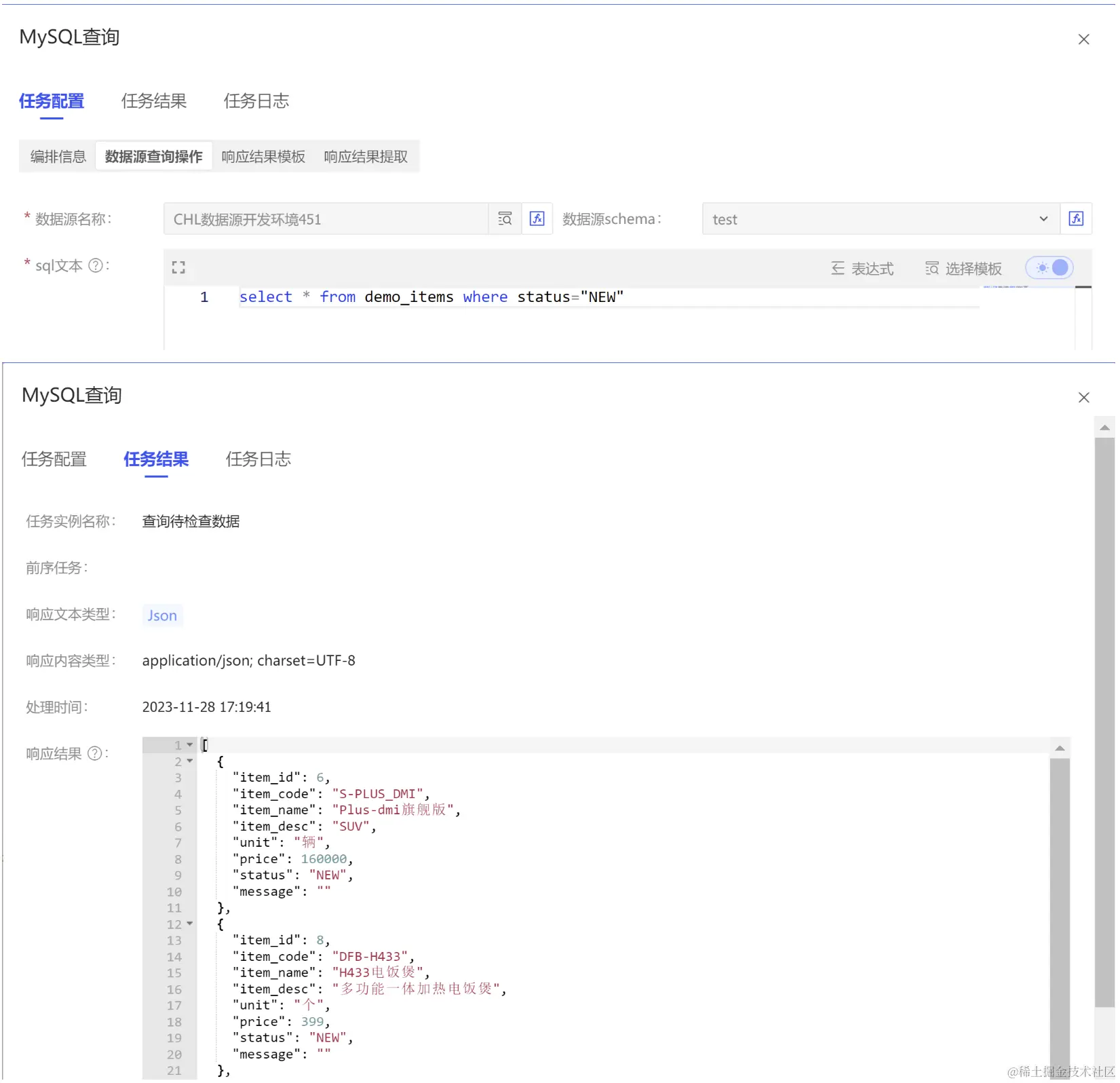Click line number 1 in SQL editor

204,297
